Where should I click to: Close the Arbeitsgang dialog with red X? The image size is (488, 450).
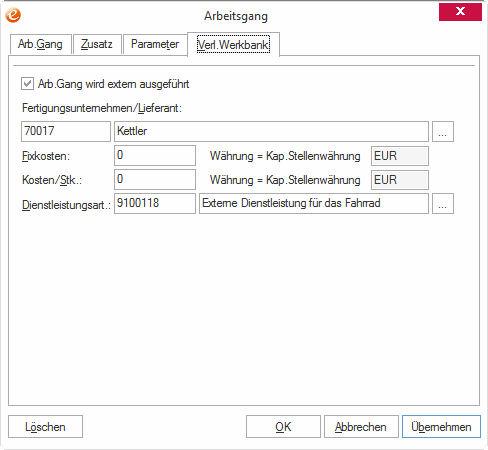tap(460, 12)
